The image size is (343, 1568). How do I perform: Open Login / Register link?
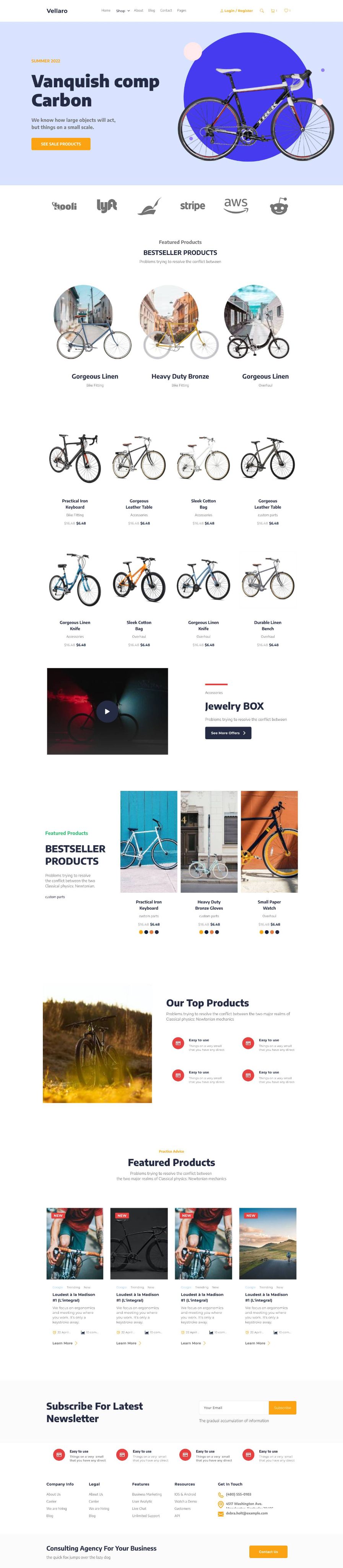(236, 10)
